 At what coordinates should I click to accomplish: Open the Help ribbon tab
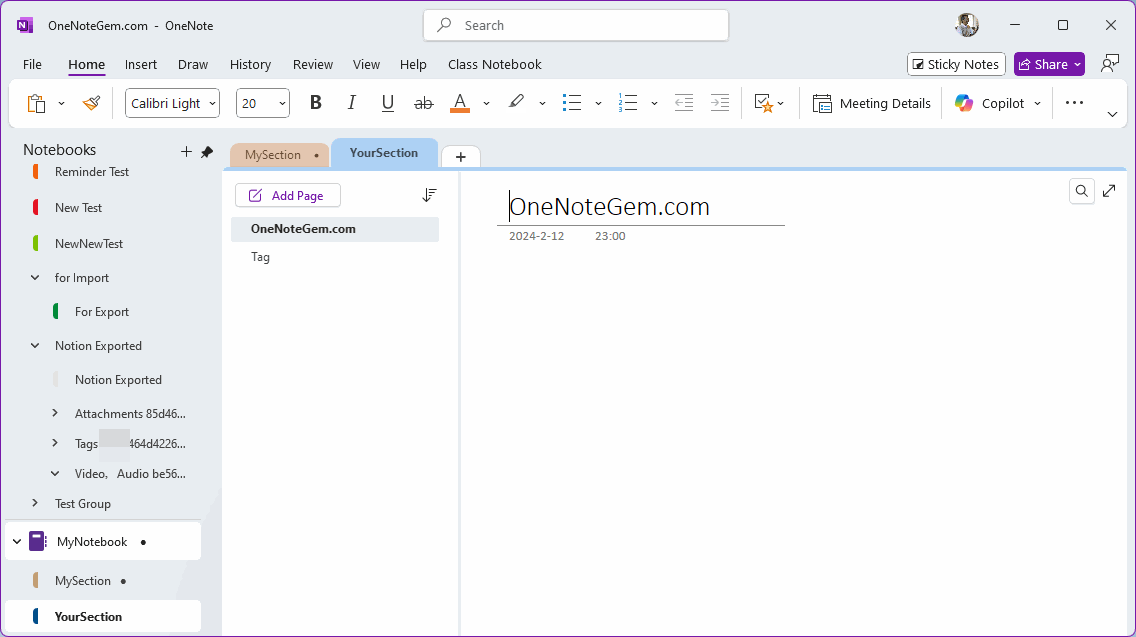413,64
